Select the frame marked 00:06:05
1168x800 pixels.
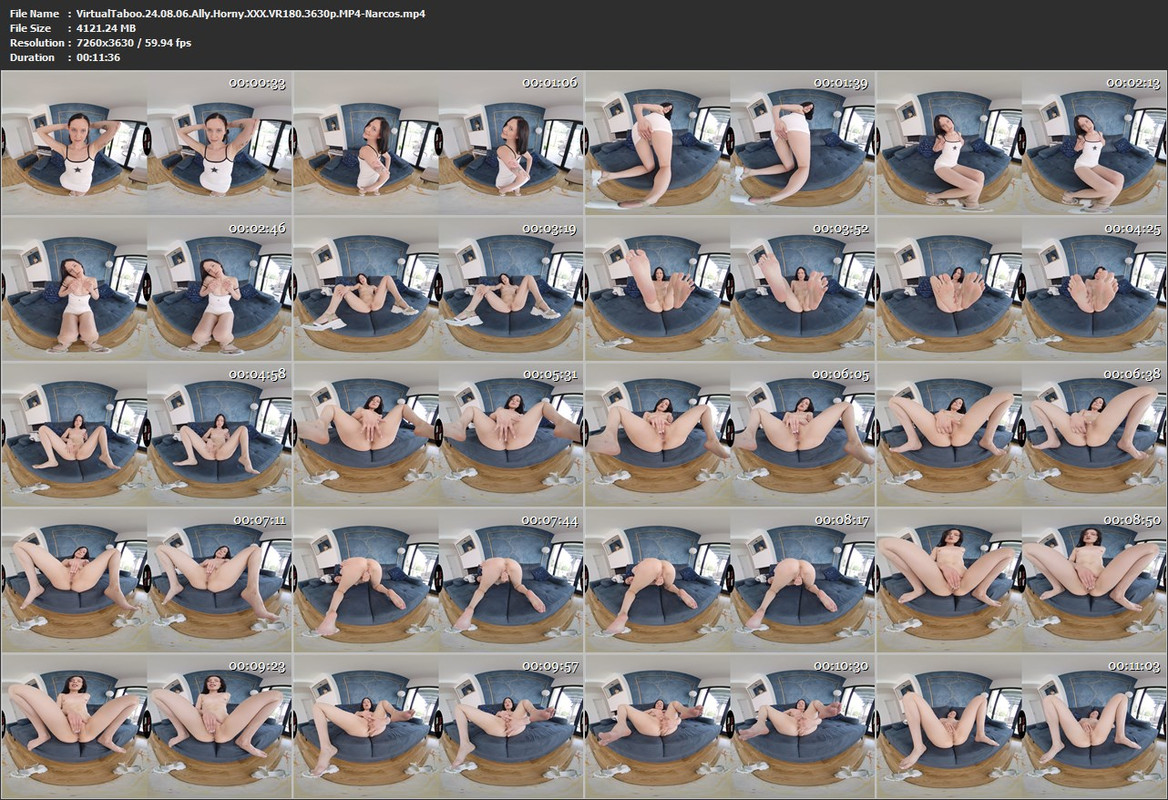(x=730, y=435)
